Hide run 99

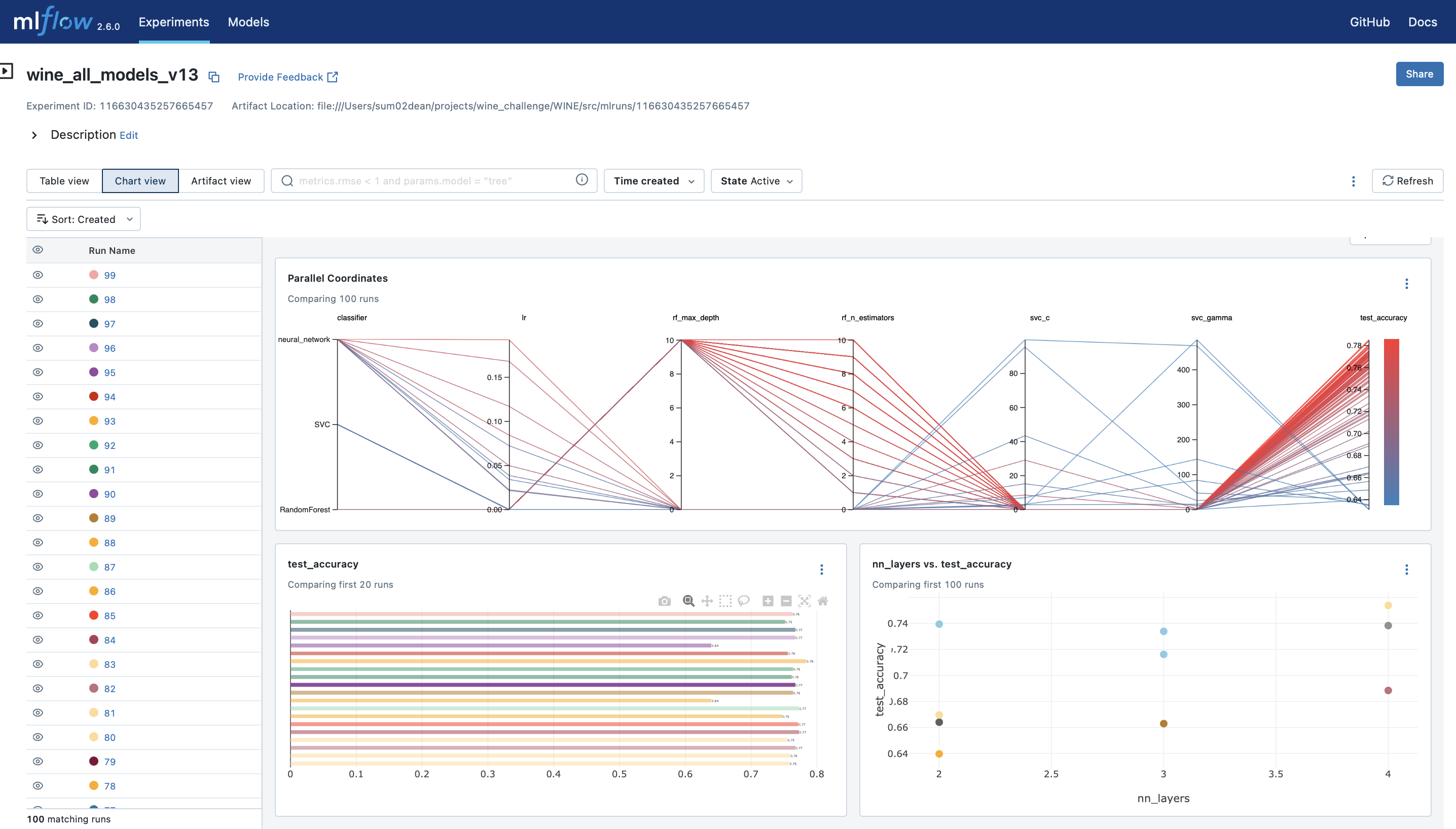(x=38, y=275)
